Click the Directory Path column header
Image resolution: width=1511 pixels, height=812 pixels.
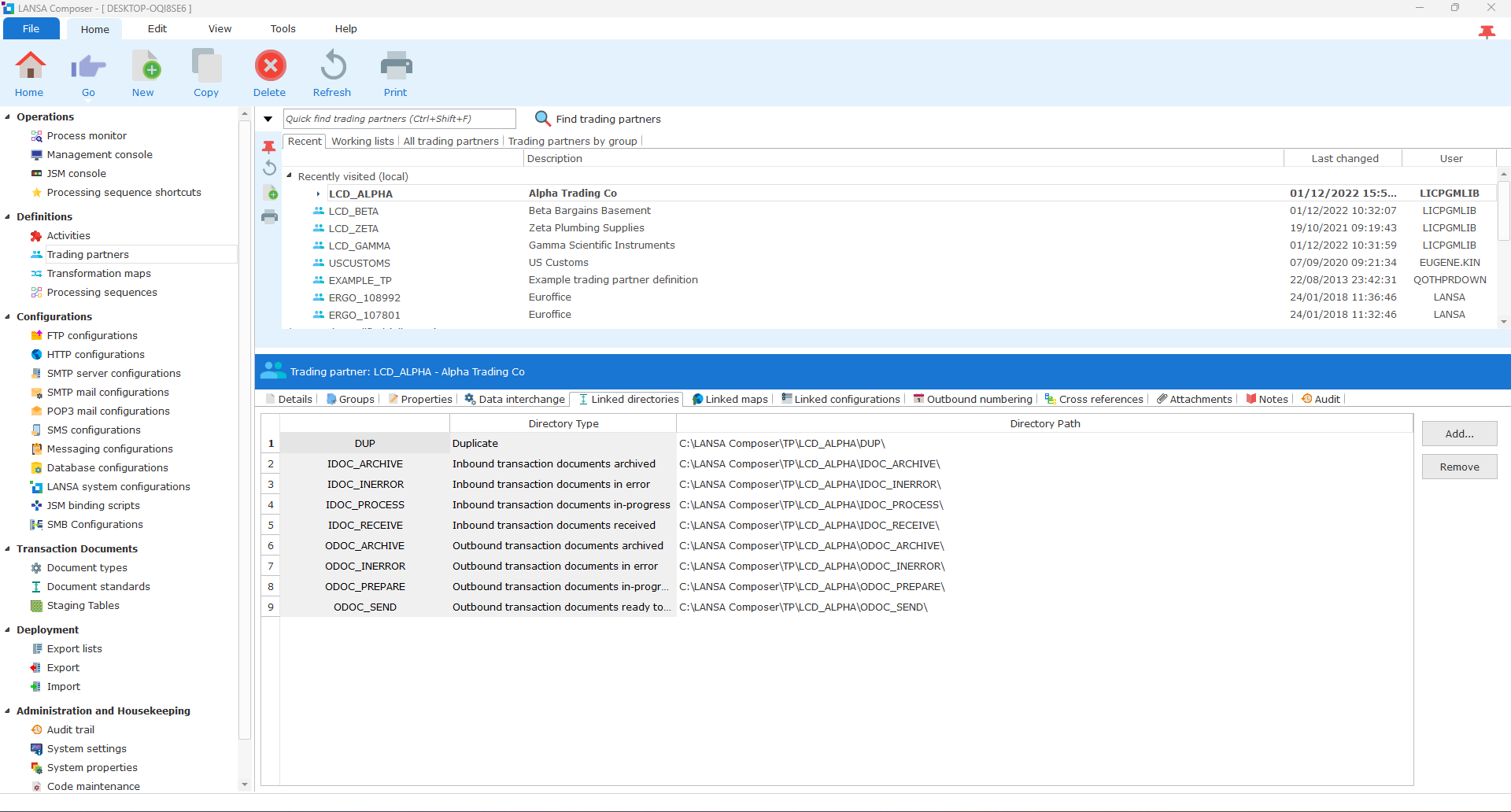coord(1044,423)
